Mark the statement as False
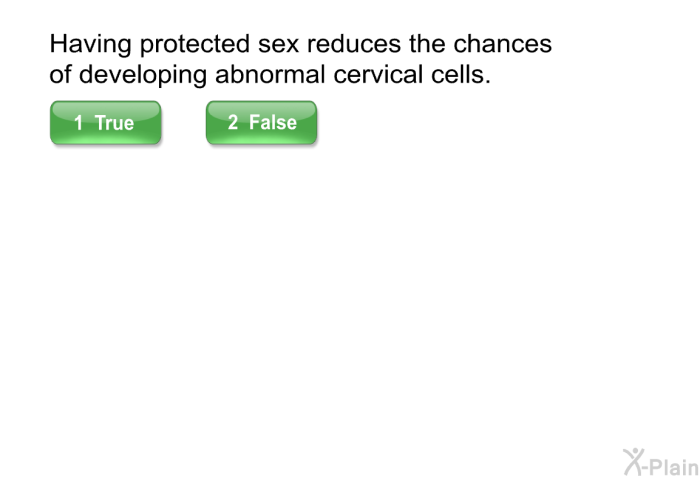This screenshot has height=480, width=700. 262,123
